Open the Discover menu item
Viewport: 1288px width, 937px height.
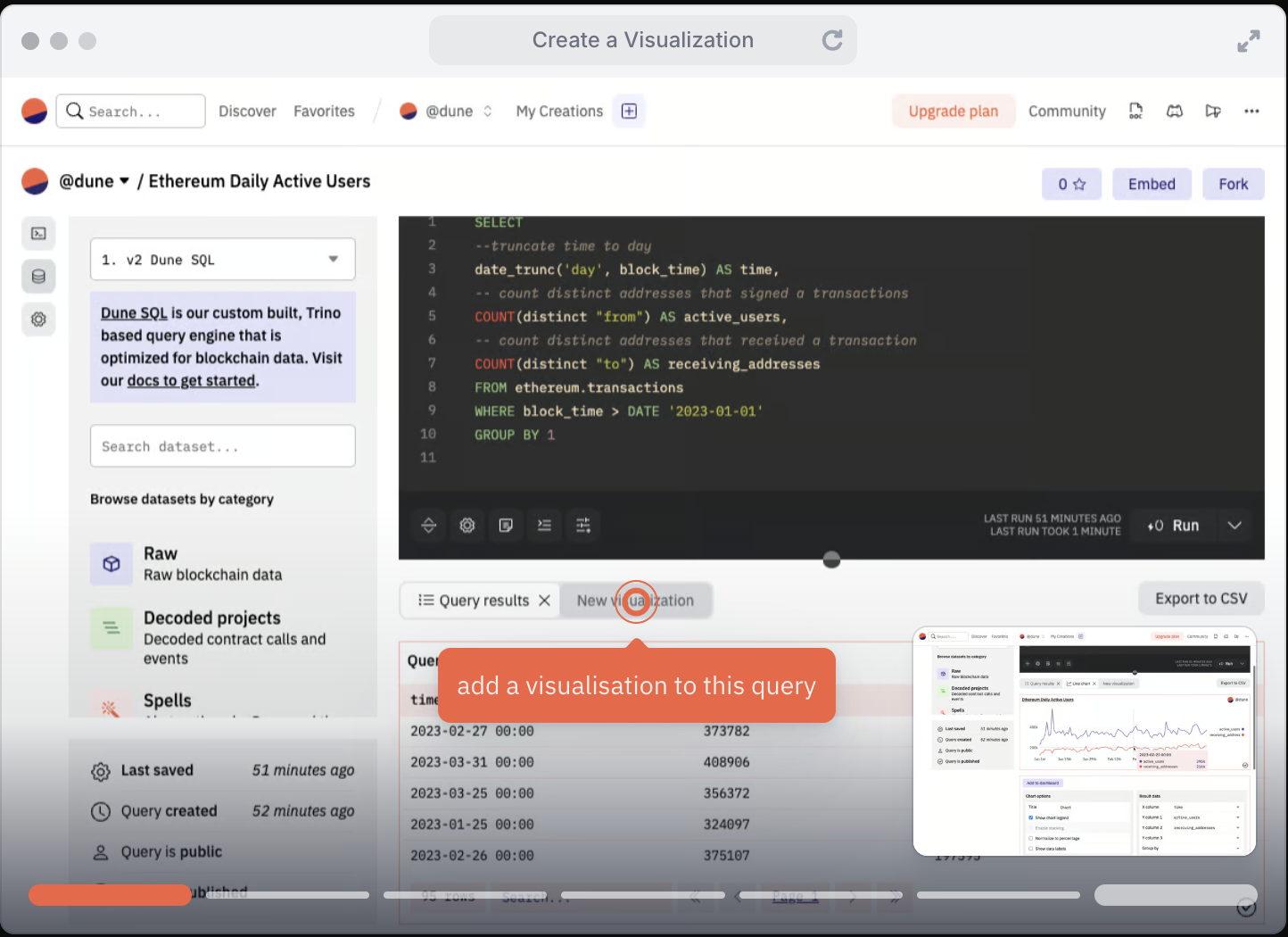tap(247, 111)
